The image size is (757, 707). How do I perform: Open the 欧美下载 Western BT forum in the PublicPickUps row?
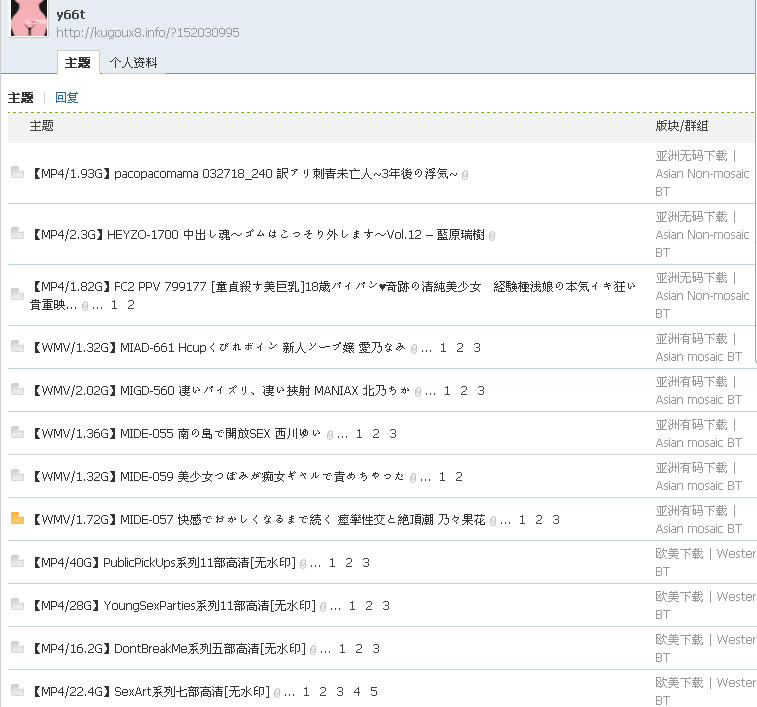point(705,562)
